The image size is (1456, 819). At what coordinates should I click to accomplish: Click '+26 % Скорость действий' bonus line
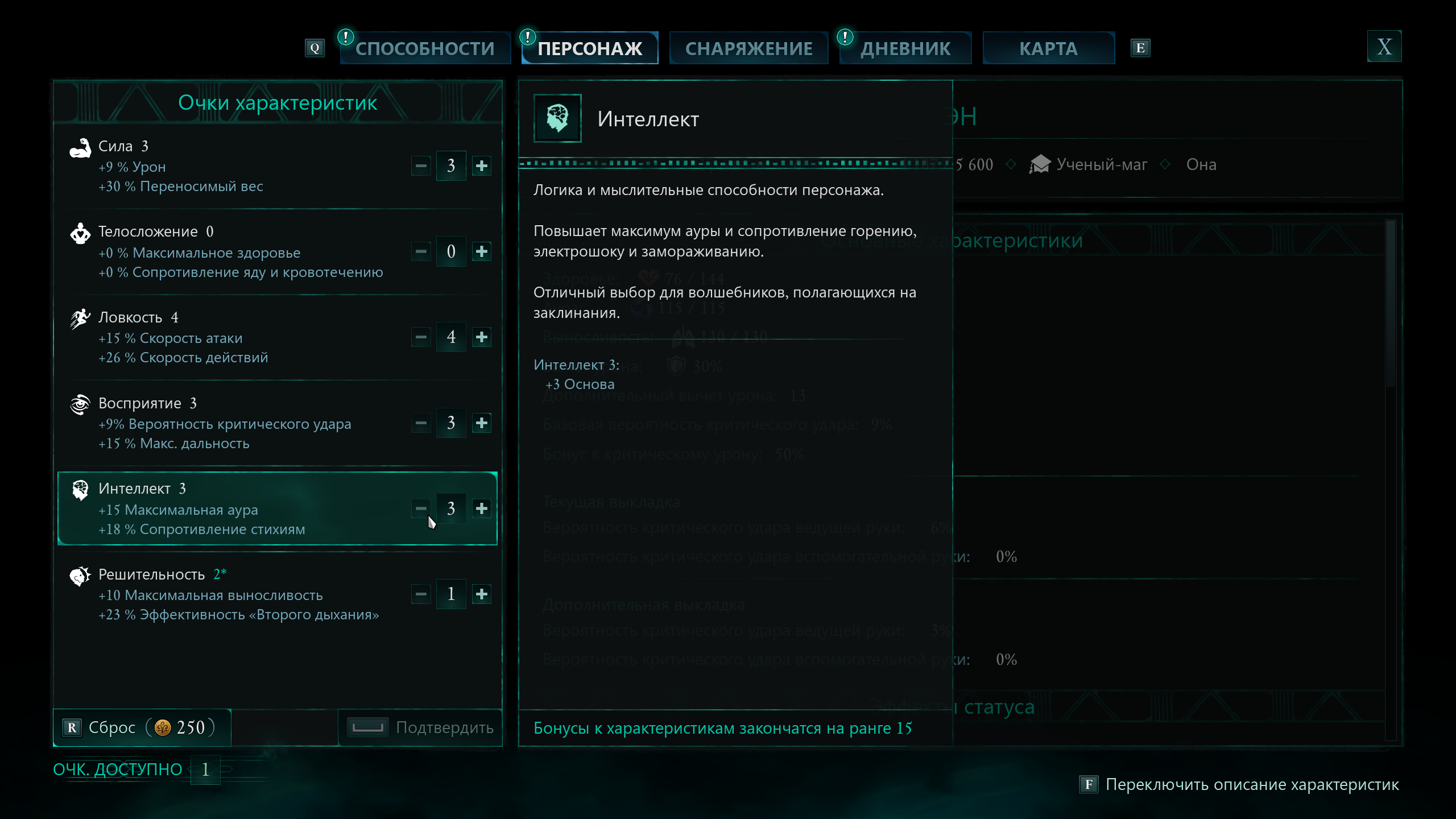tap(183, 358)
